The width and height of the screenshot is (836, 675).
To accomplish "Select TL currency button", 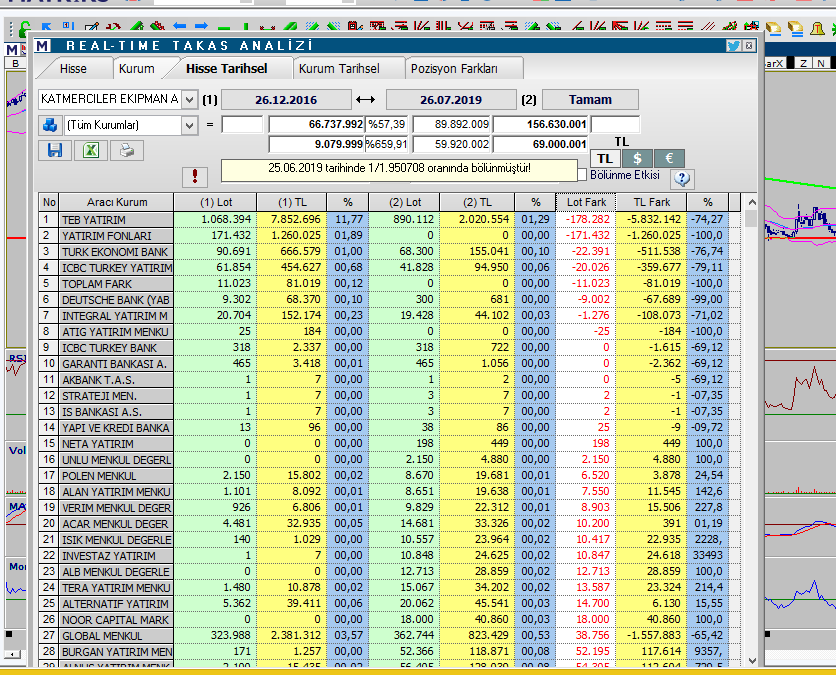I will pos(605,158).
